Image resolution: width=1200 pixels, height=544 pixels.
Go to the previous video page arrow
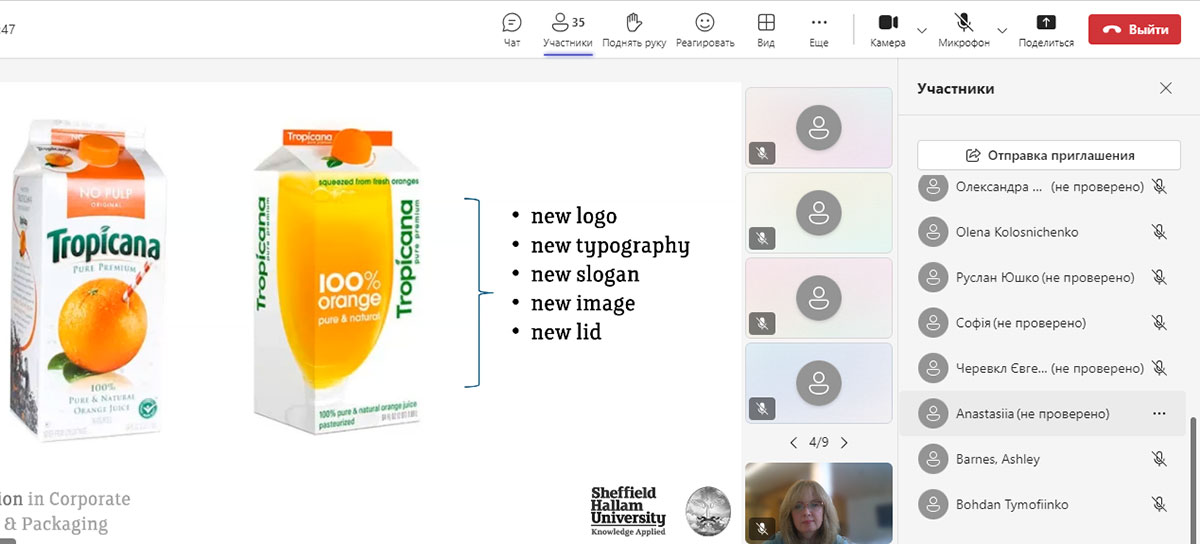click(794, 442)
